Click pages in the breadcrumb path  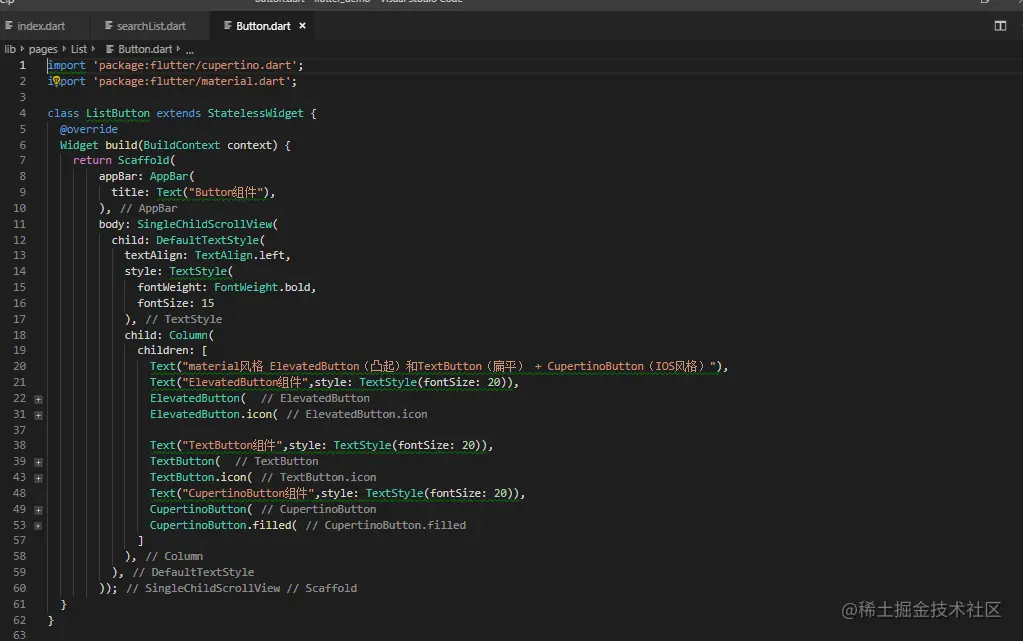[43, 49]
